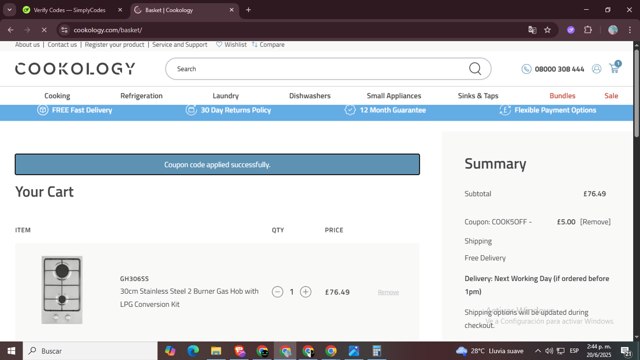640x360 pixels.
Task: Click the Cookology logo
Action: point(75,69)
